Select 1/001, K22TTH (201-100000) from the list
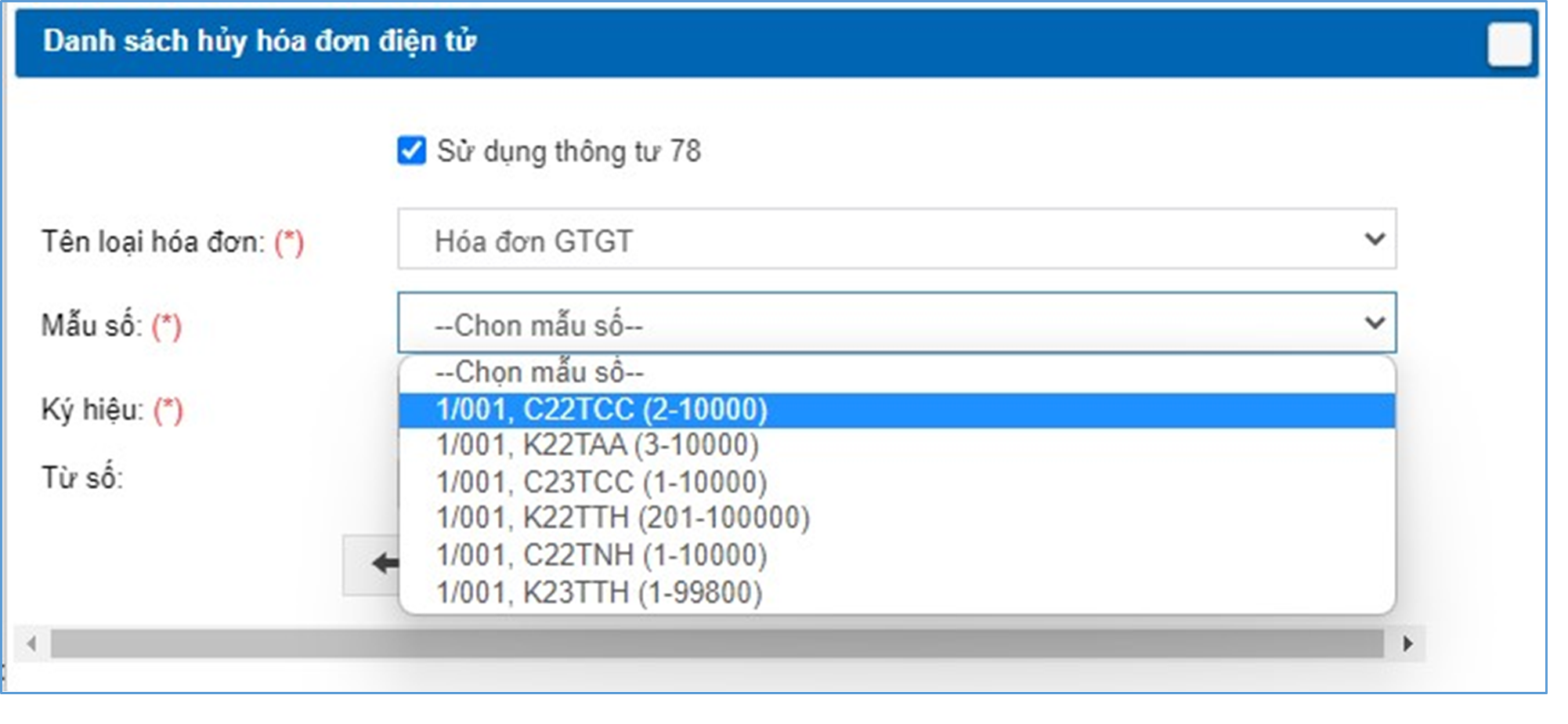 (x=623, y=516)
